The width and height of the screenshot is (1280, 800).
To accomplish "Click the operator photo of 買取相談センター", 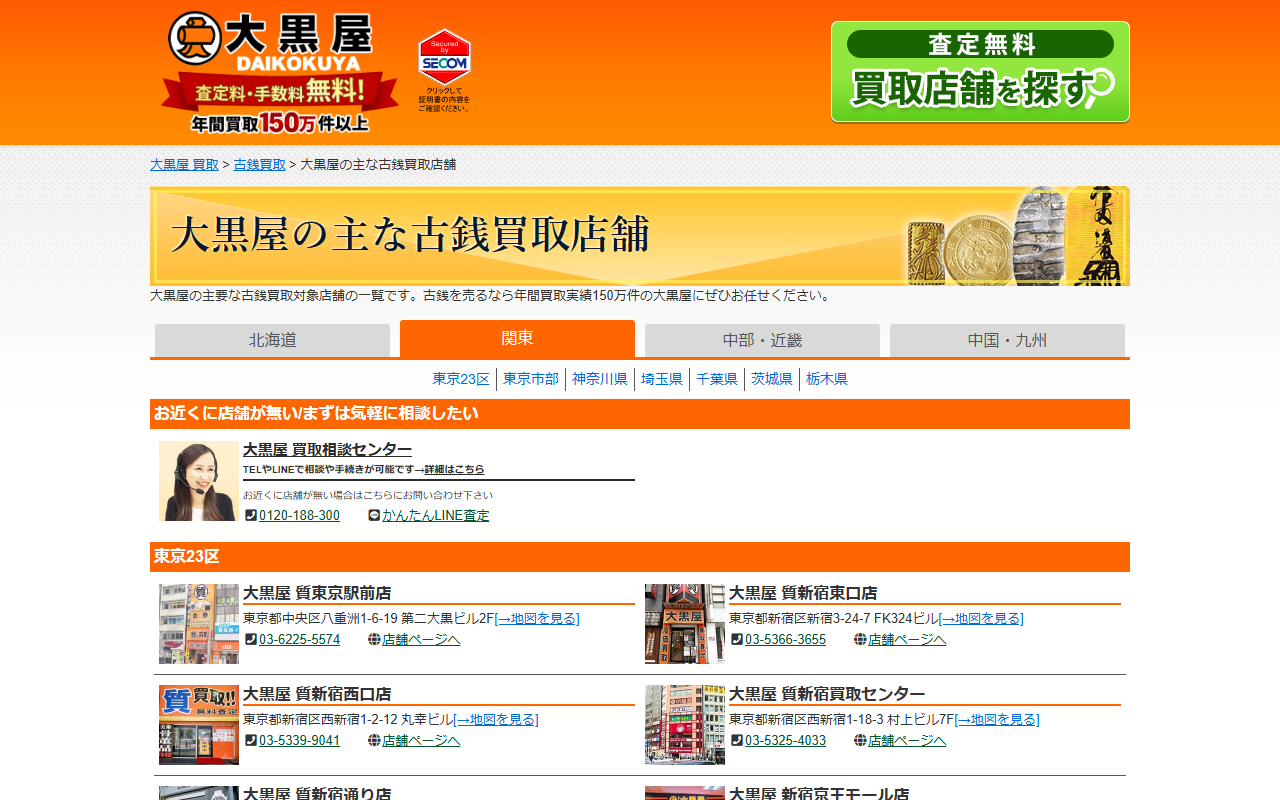I will [199, 481].
